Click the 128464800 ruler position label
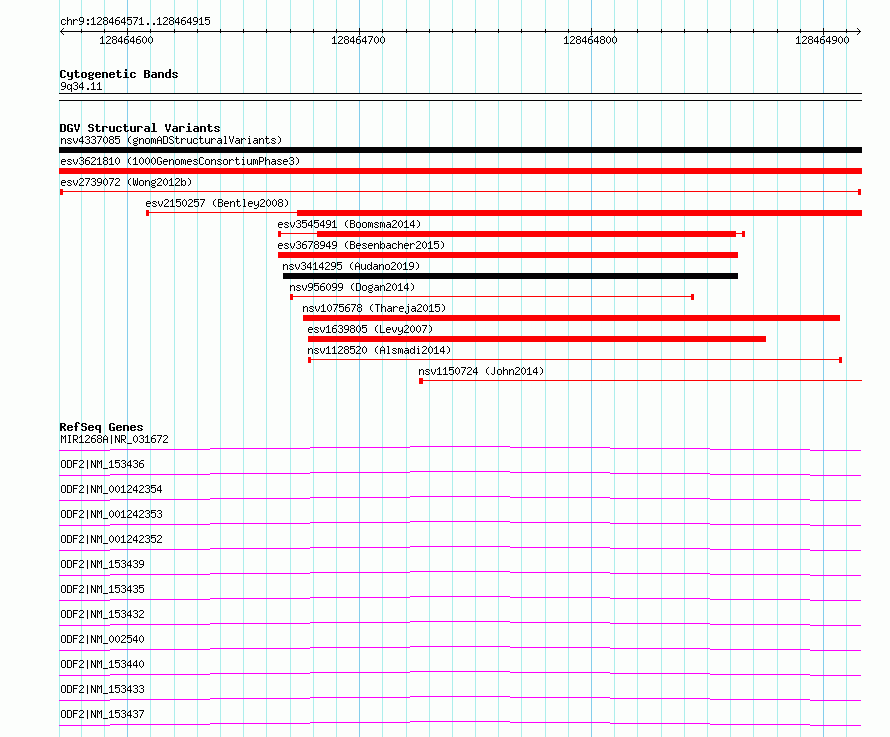The image size is (890, 737). click(590, 40)
